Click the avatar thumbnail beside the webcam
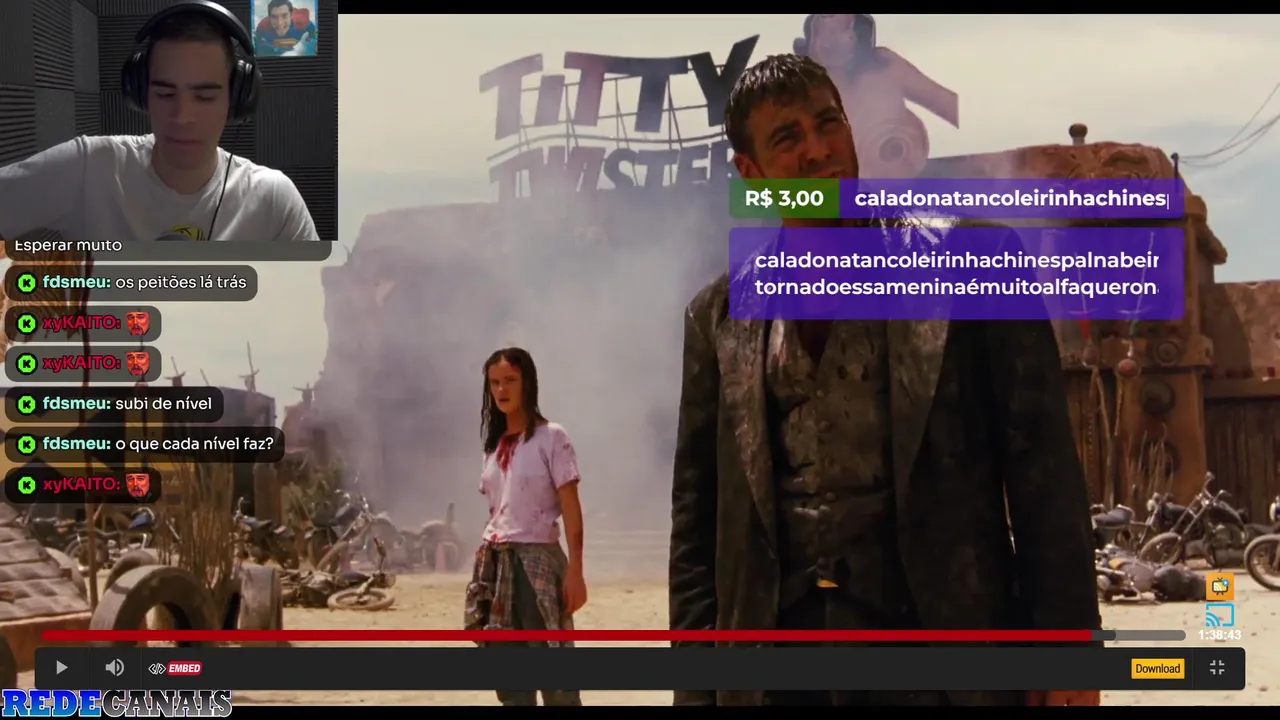The image size is (1280, 720). [285, 29]
